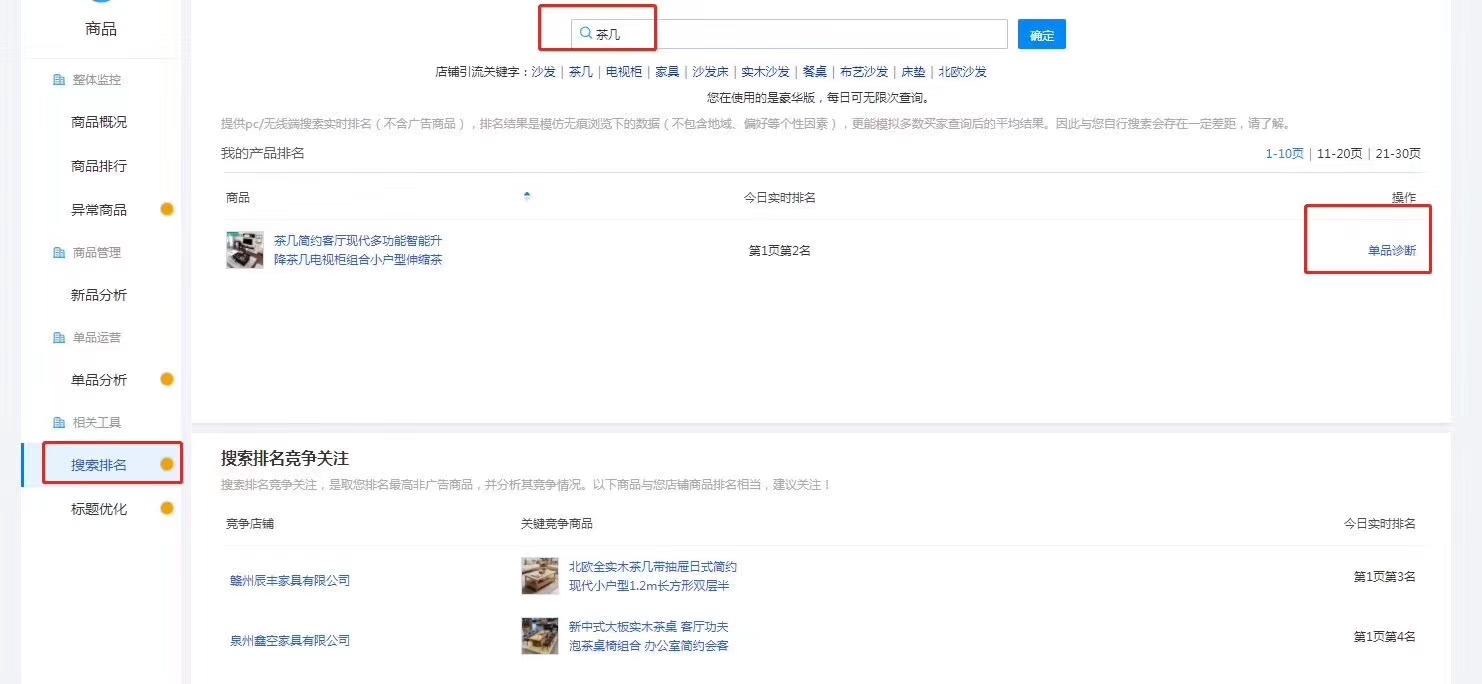The width and height of the screenshot is (1482, 684).
Task: Click orange dot beside 异常商品
Action: [167, 209]
